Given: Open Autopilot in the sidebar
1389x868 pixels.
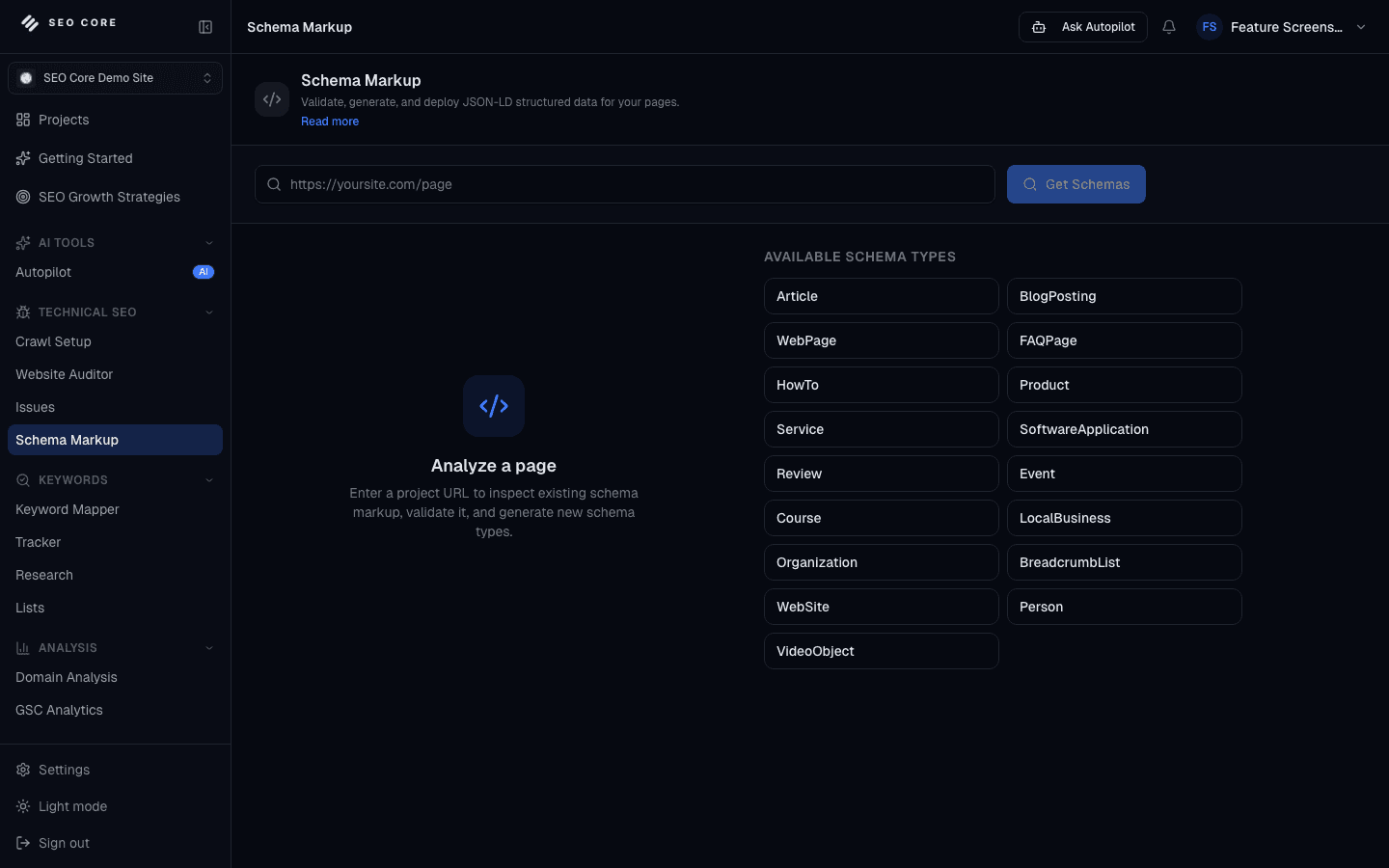Looking at the screenshot, I should point(115,272).
